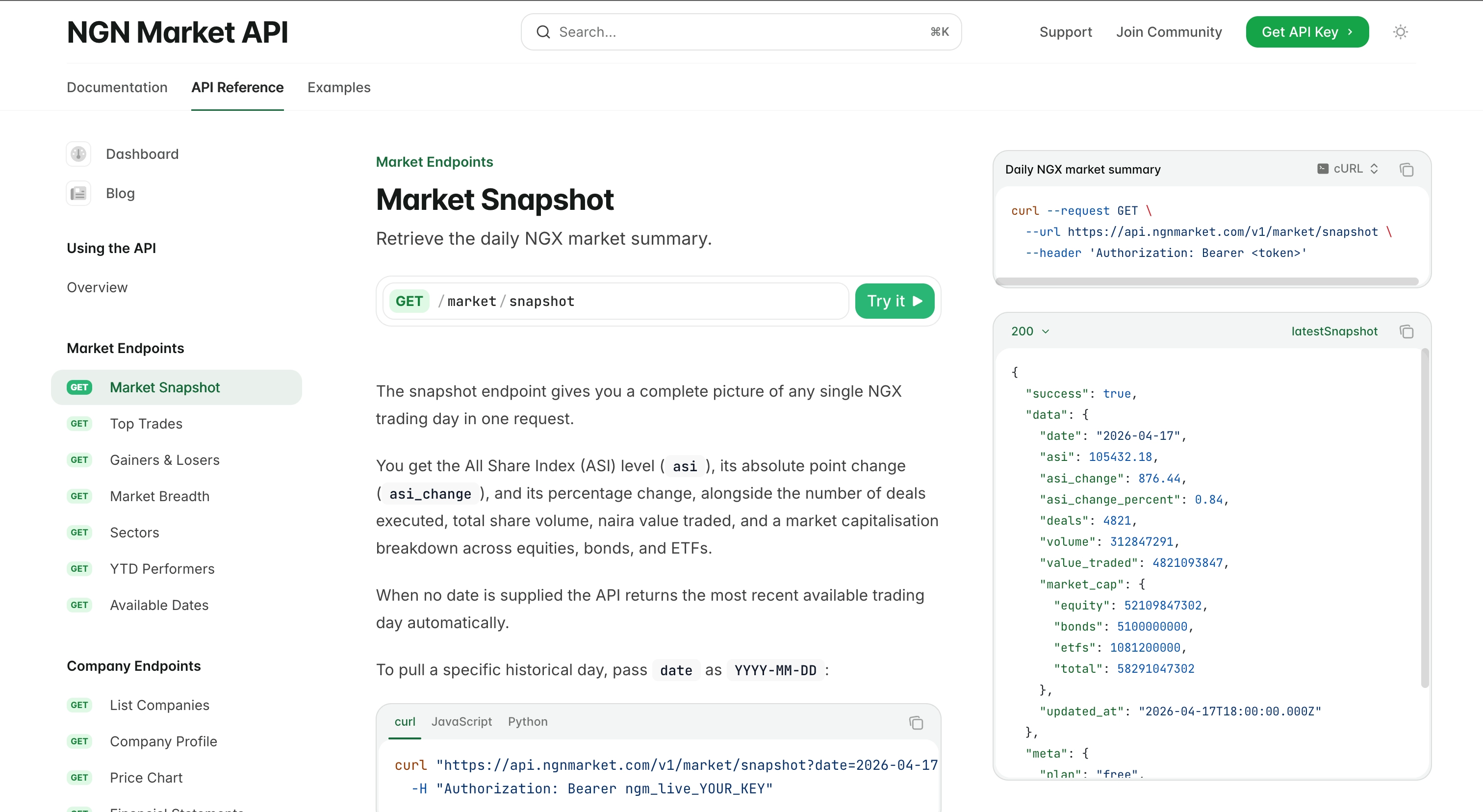The image size is (1483, 812).
Task: Open List Companies endpoint page
Action: tap(159, 705)
